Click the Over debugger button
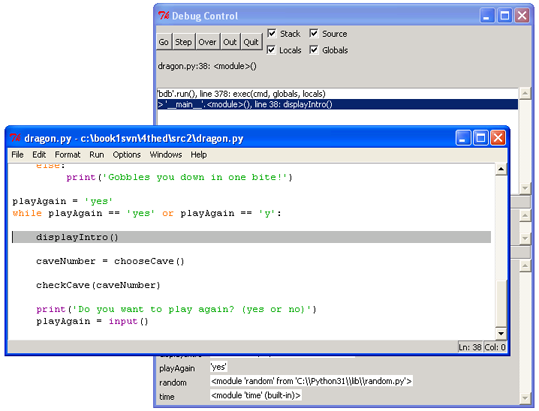Screen dimensions: 539x411 207,42
